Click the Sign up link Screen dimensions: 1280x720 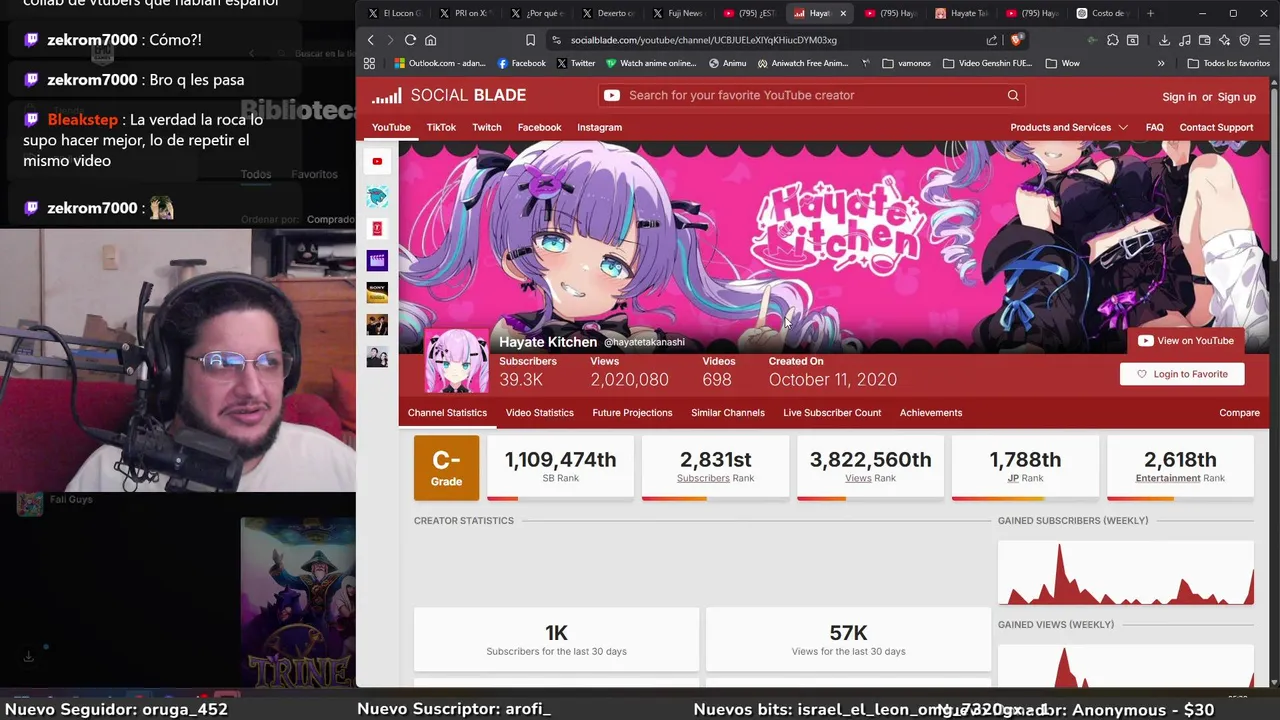click(1236, 97)
